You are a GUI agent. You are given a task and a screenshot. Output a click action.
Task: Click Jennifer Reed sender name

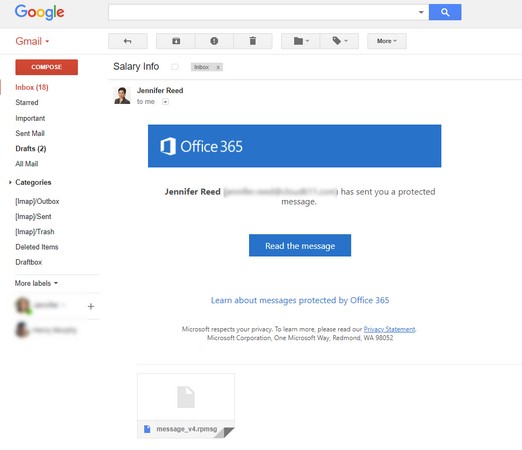point(160,91)
